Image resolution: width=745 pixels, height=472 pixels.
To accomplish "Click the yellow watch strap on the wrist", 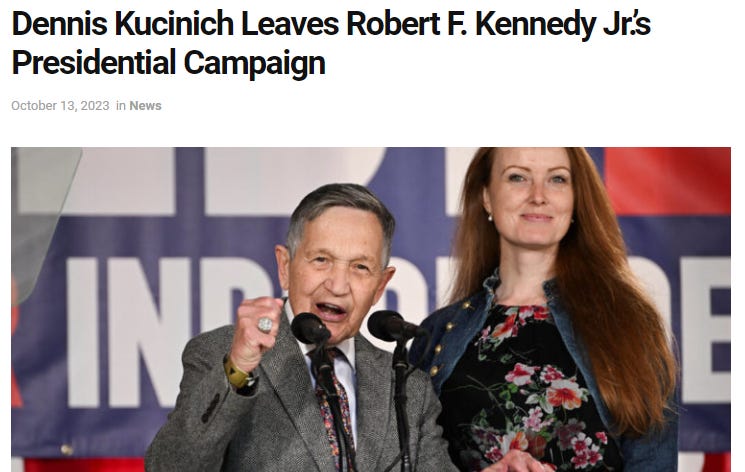I will click(x=236, y=373).
